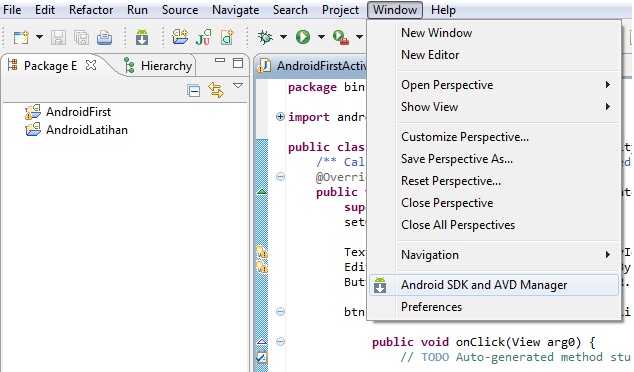Image resolution: width=634 pixels, height=372 pixels.
Task: Click the New Android XML file icon
Action: tap(227, 37)
